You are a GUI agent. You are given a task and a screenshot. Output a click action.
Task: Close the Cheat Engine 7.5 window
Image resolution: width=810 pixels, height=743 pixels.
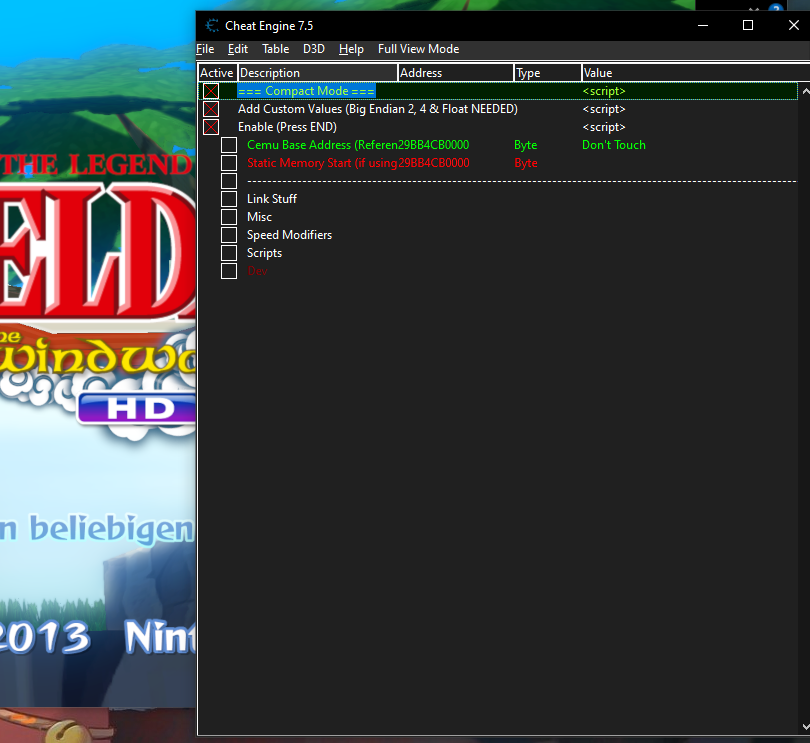(793, 25)
